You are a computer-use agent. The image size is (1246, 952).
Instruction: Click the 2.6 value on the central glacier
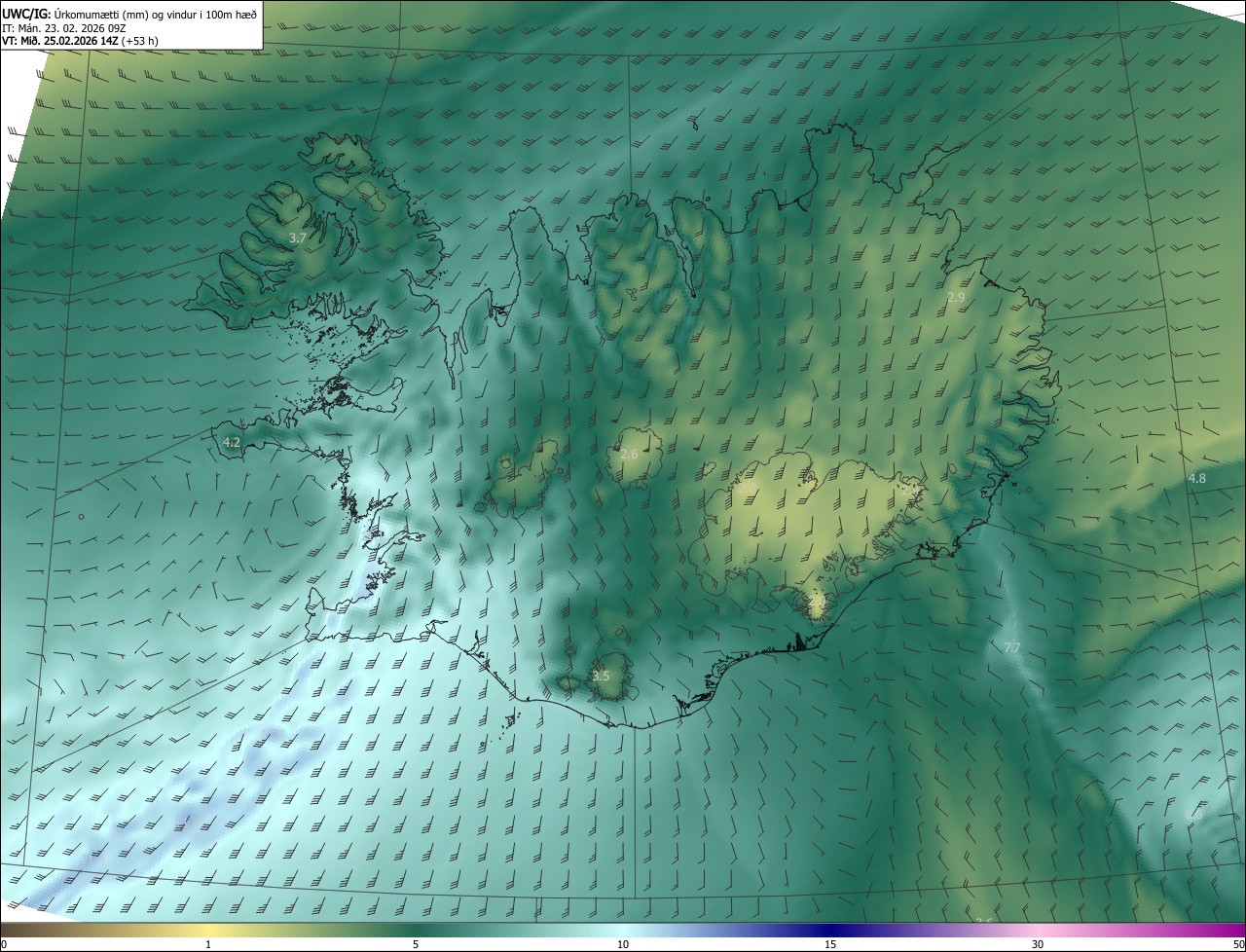click(x=629, y=455)
